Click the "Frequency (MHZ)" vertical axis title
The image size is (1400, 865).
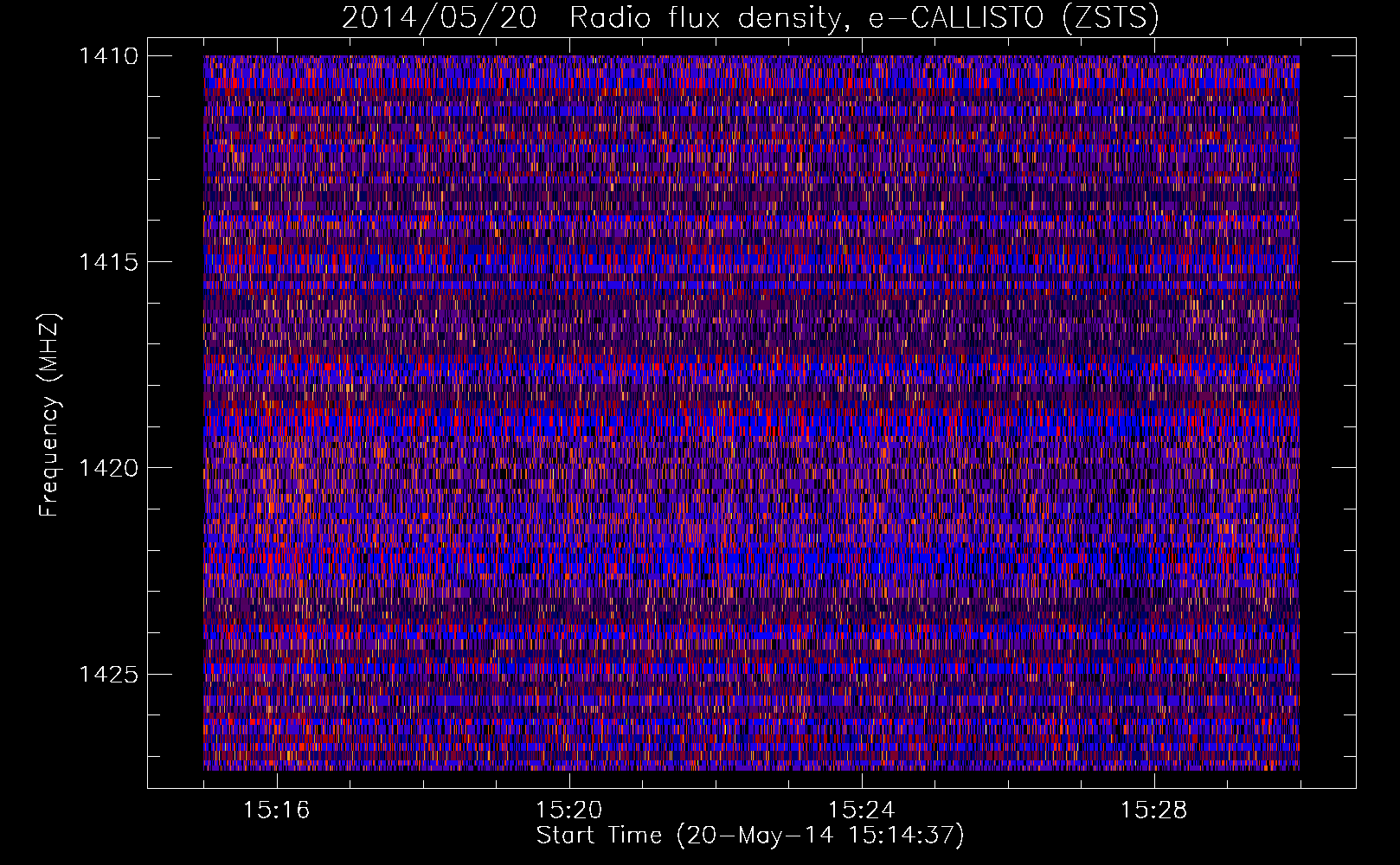click(x=50, y=415)
